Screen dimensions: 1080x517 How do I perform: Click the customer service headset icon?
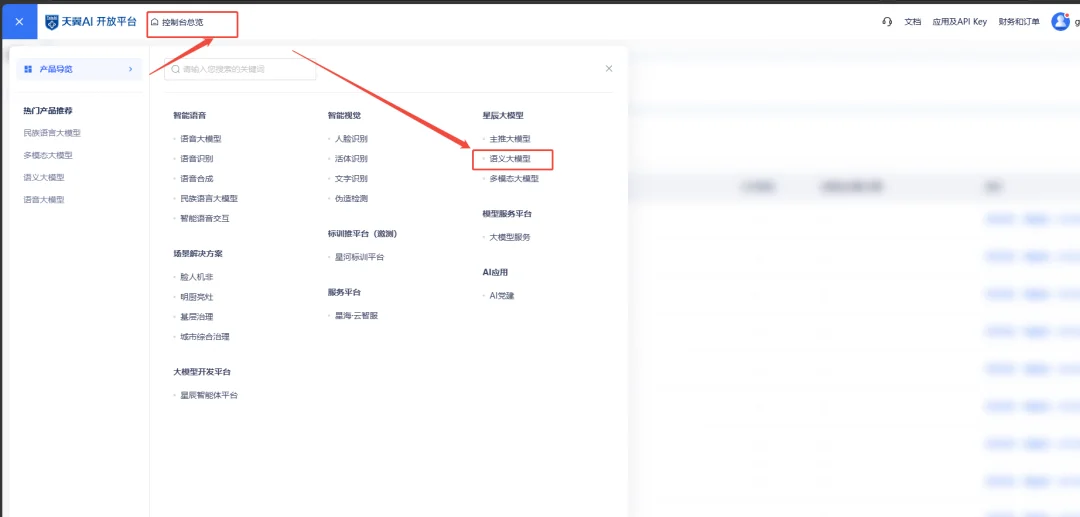[887, 22]
